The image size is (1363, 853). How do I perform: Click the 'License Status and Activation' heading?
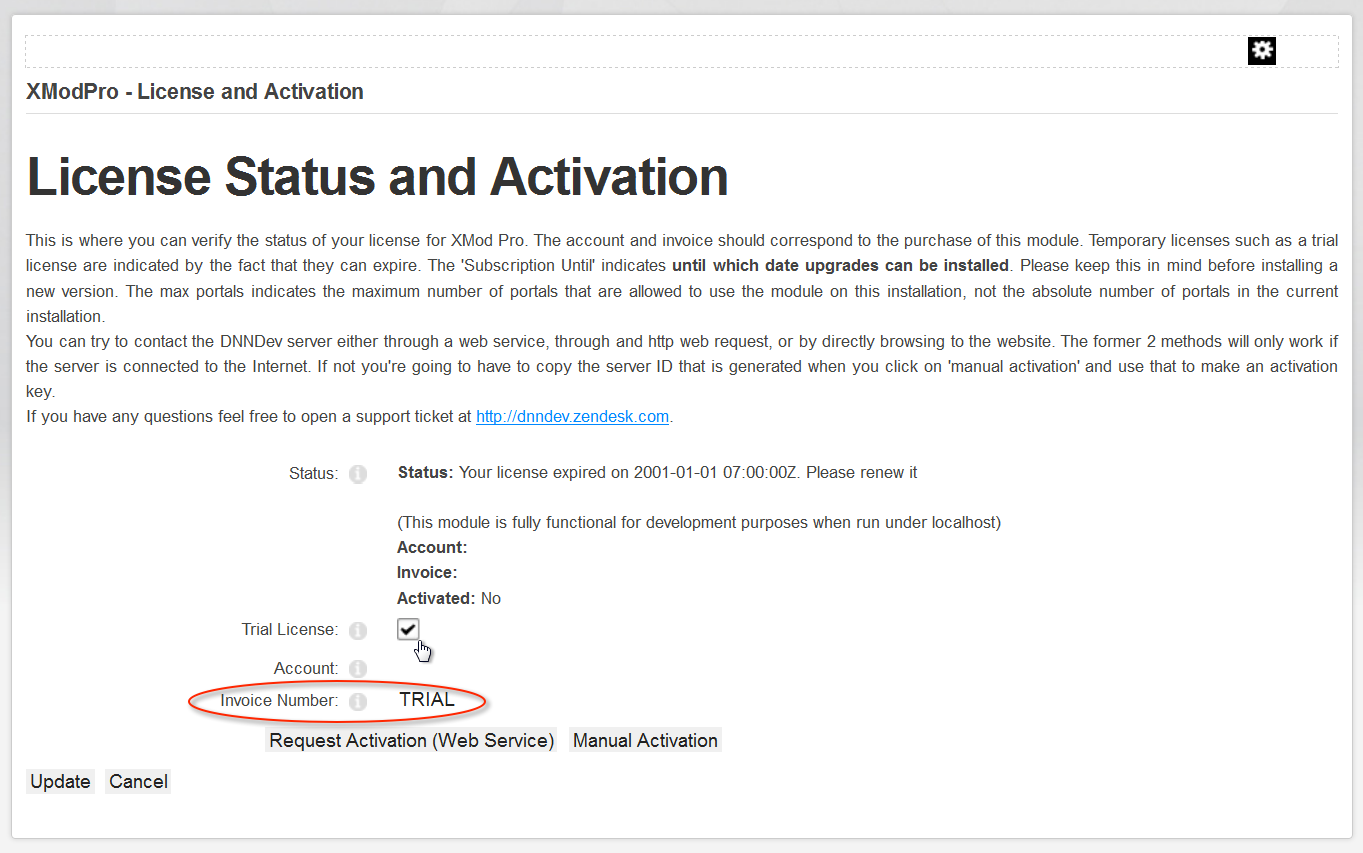click(x=377, y=176)
